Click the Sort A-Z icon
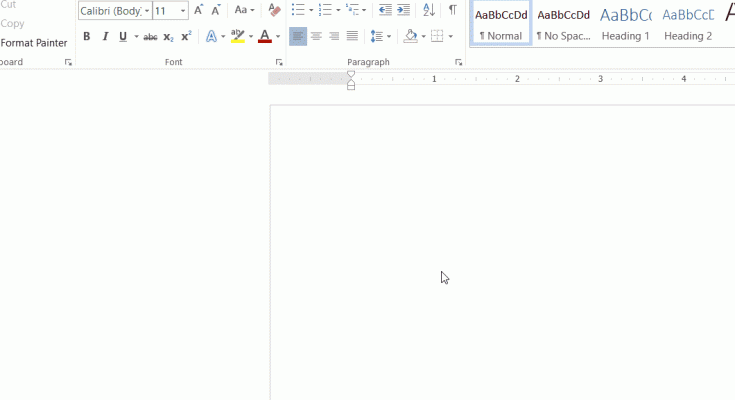The image size is (735, 400). point(429,10)
